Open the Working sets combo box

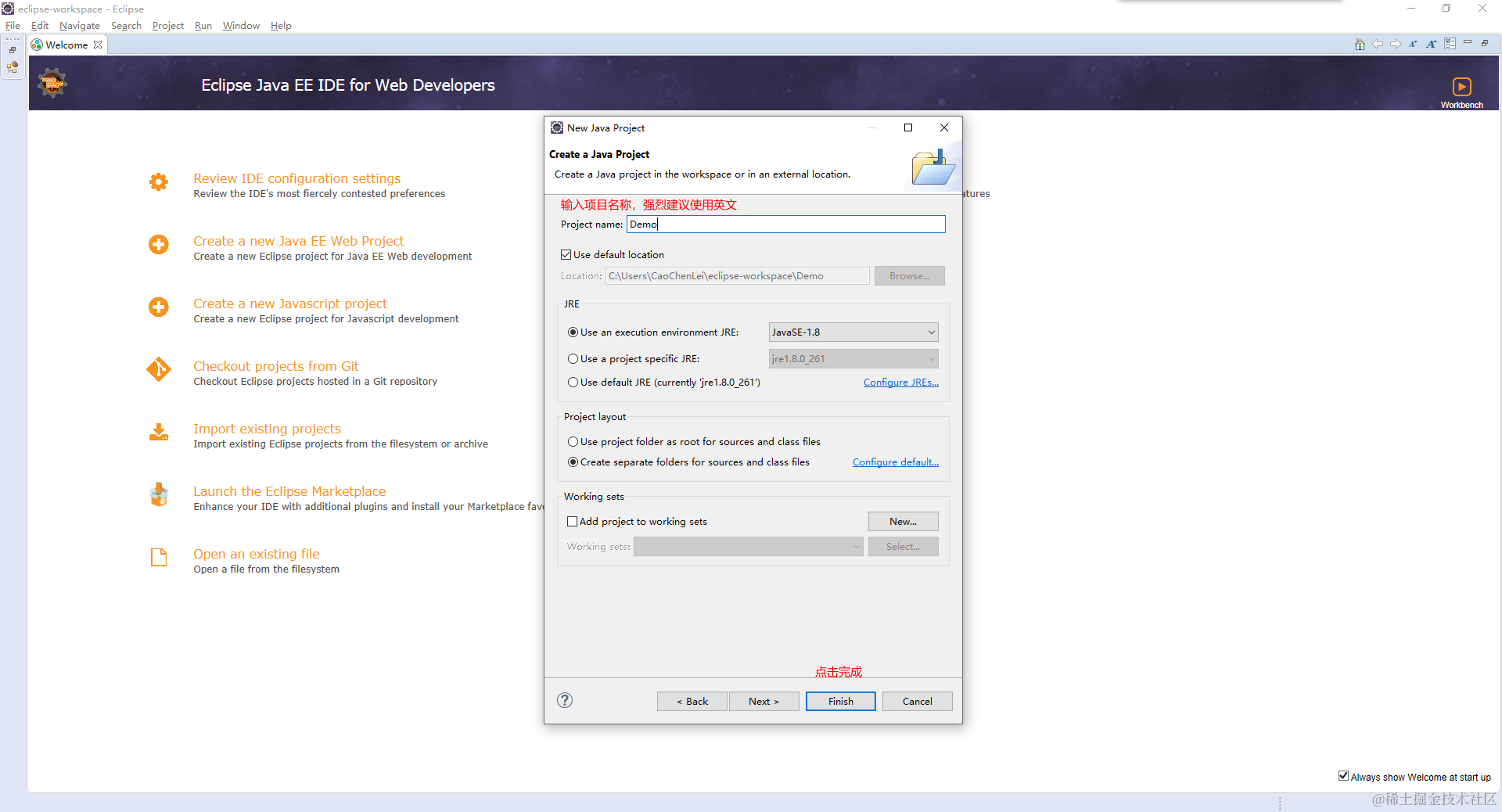pyautogui.click(x=748, y=546)
